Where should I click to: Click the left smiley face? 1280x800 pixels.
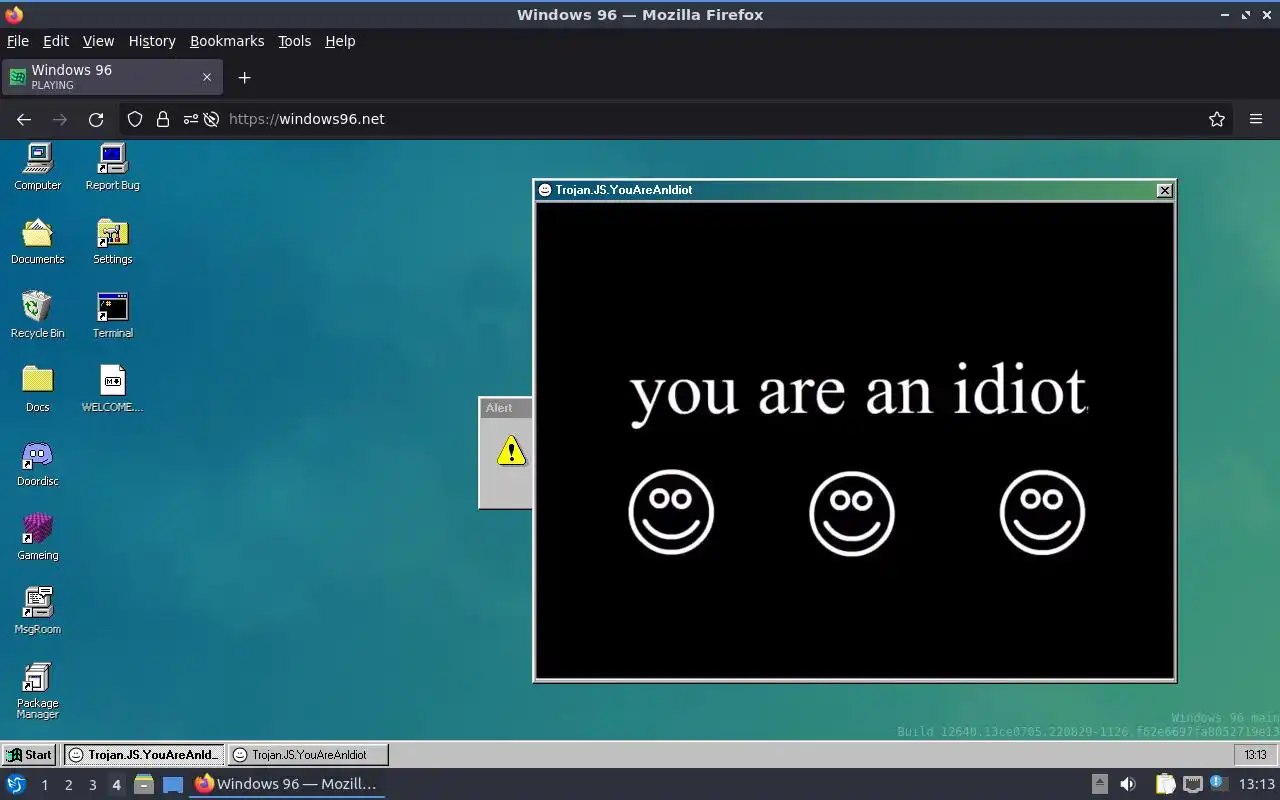tap(671, 512)
